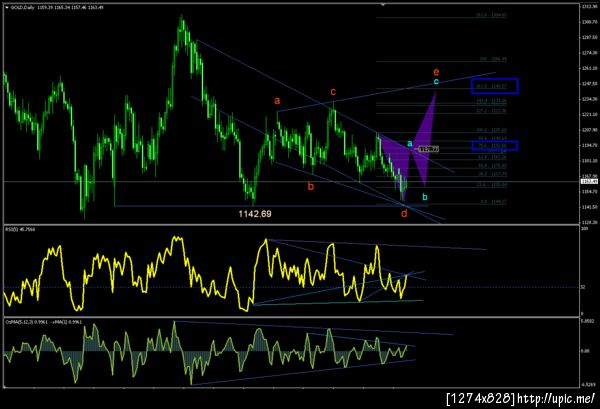Open the upic.me link
600x409 pixels.
click(x=556, y=399)
